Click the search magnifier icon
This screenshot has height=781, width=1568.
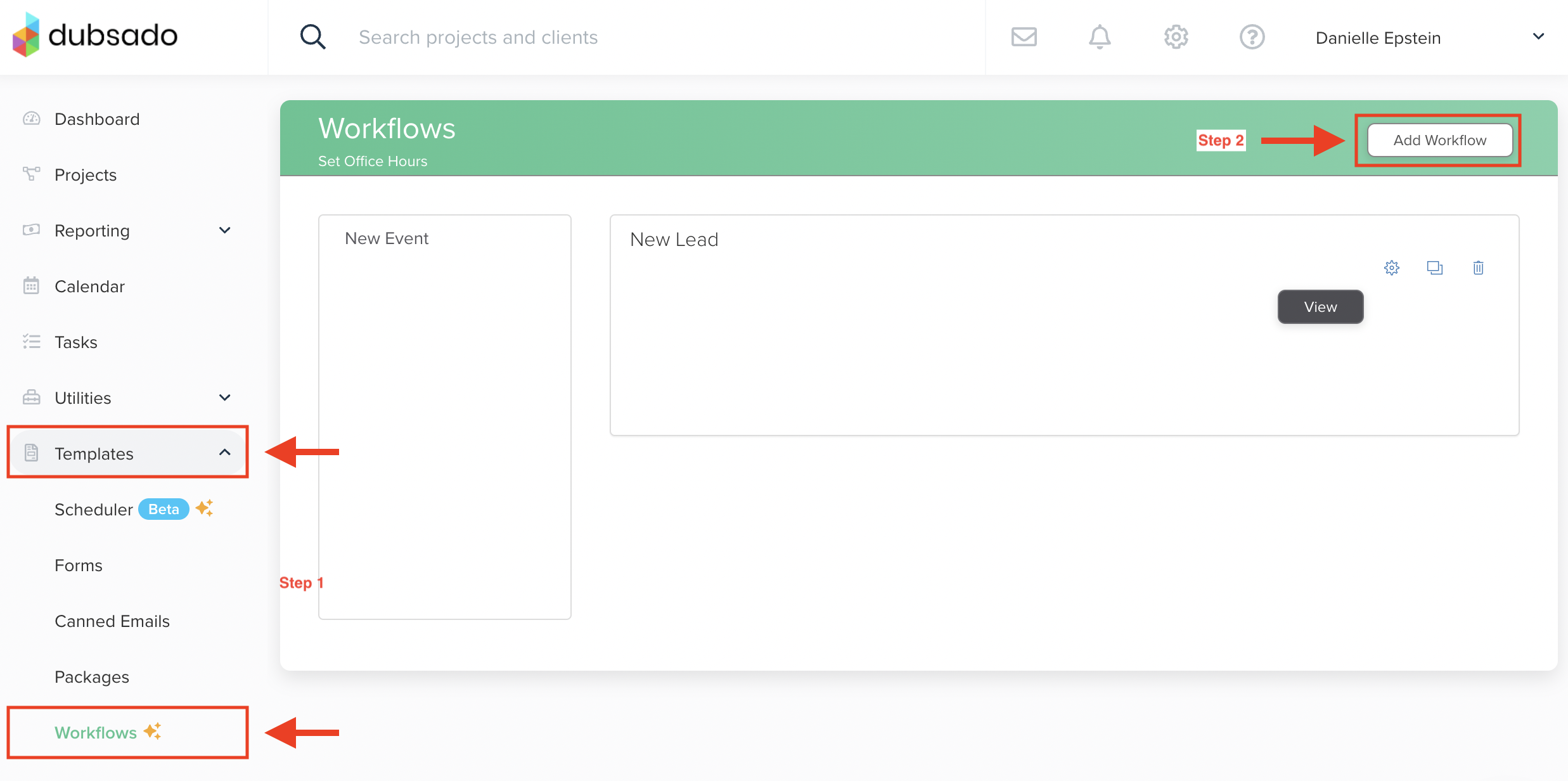[312, 37]
